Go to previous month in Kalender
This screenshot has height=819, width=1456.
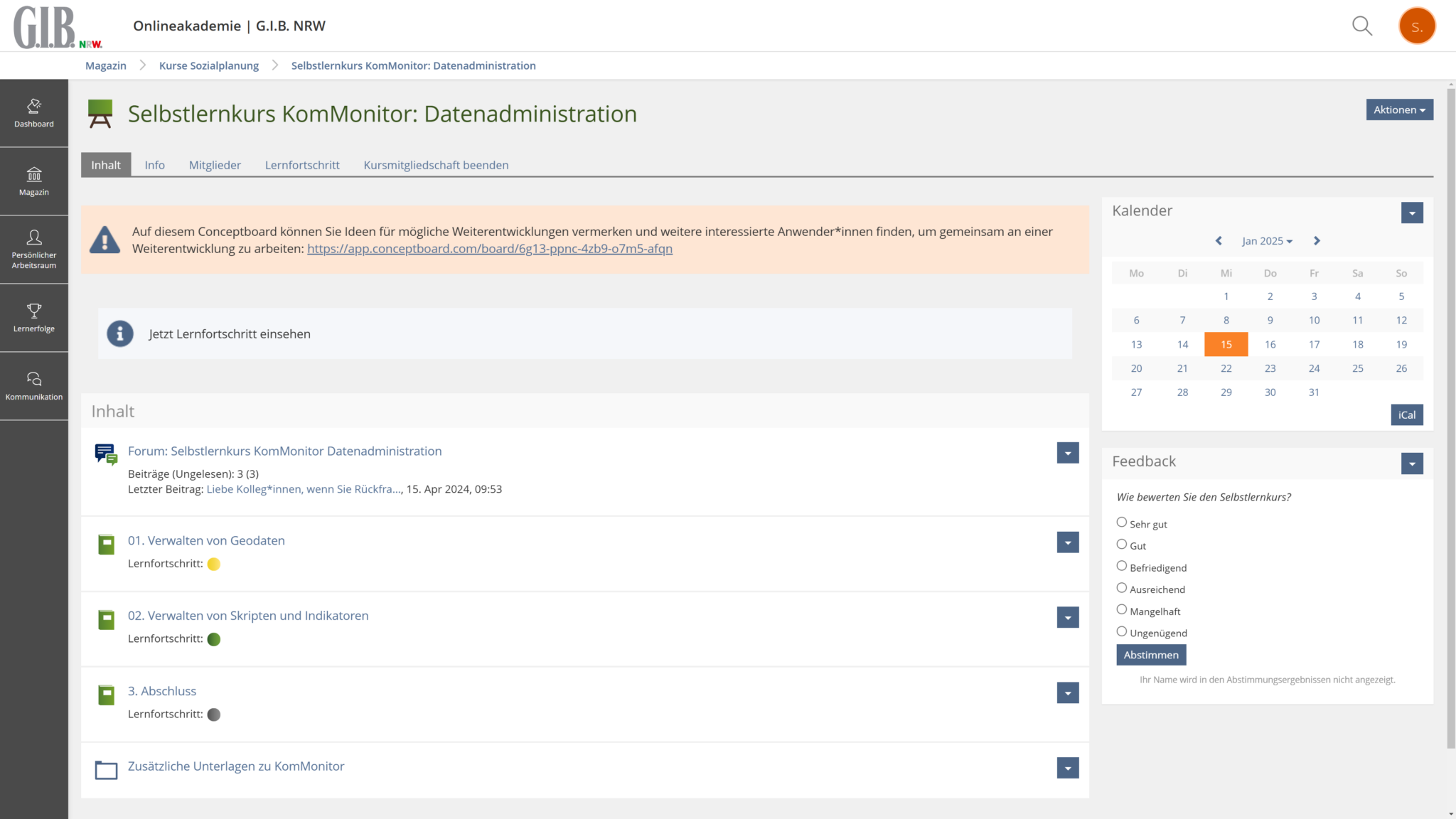pyautogui.click(x=1219, y=241)
